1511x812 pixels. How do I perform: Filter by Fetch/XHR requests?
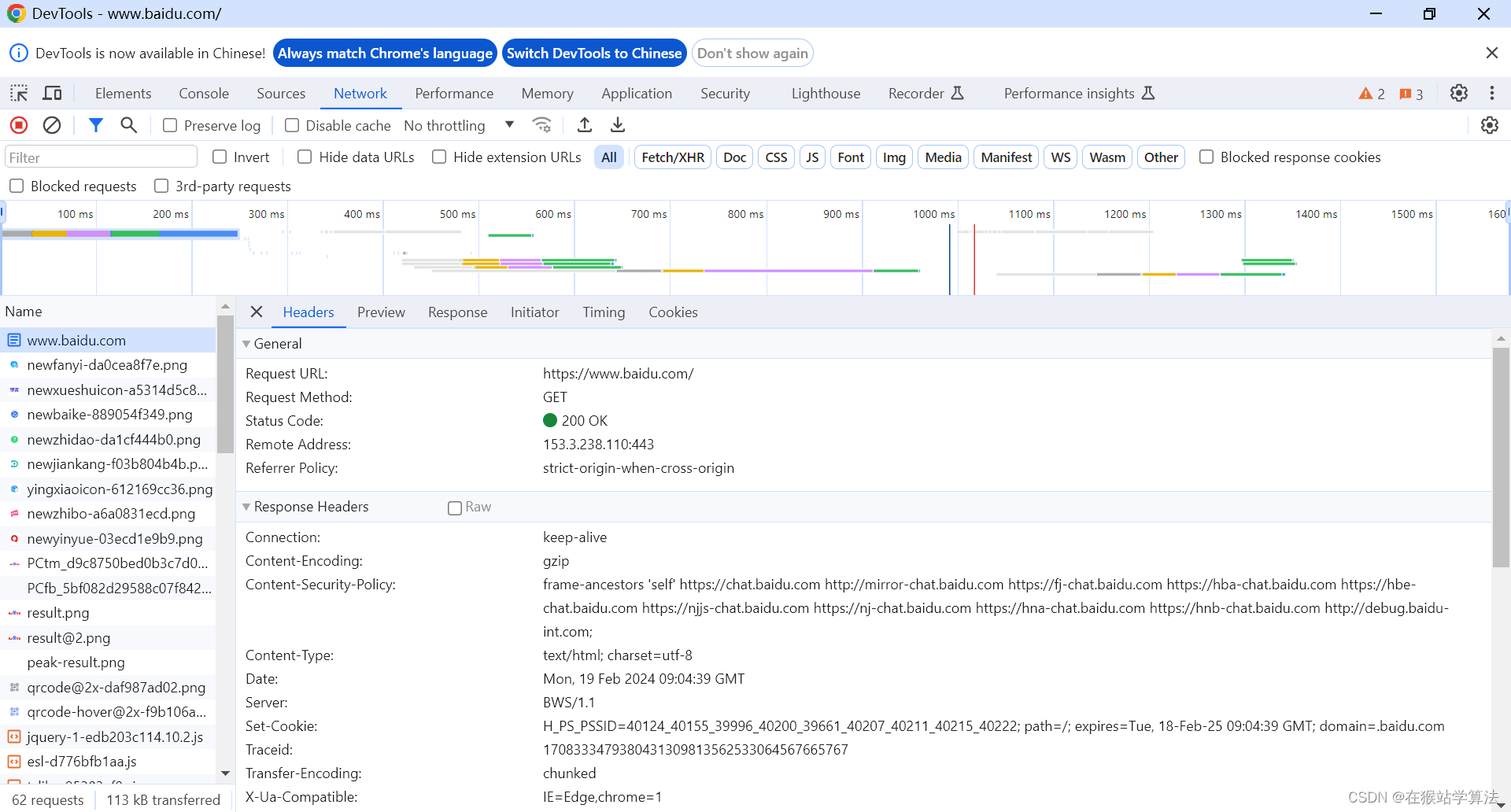coord(673,157)
